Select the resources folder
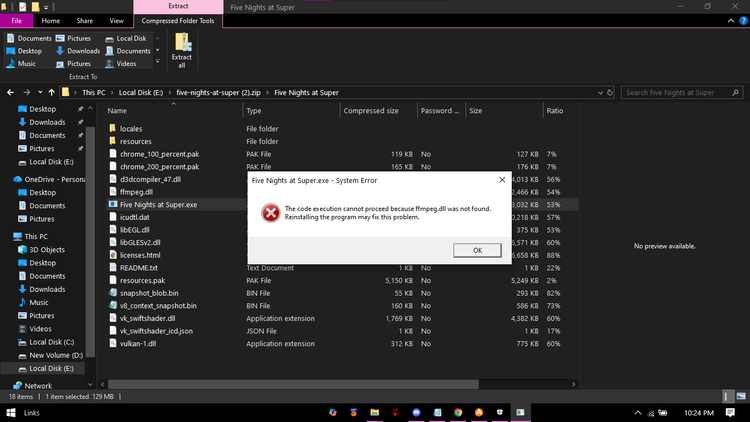 135,141
